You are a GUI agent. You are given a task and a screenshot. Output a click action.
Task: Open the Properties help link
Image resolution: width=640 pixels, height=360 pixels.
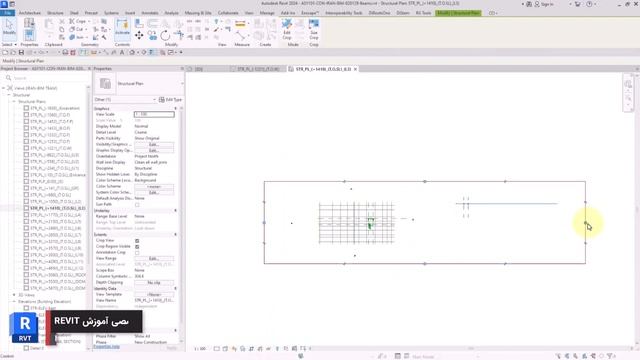(107, 347)
